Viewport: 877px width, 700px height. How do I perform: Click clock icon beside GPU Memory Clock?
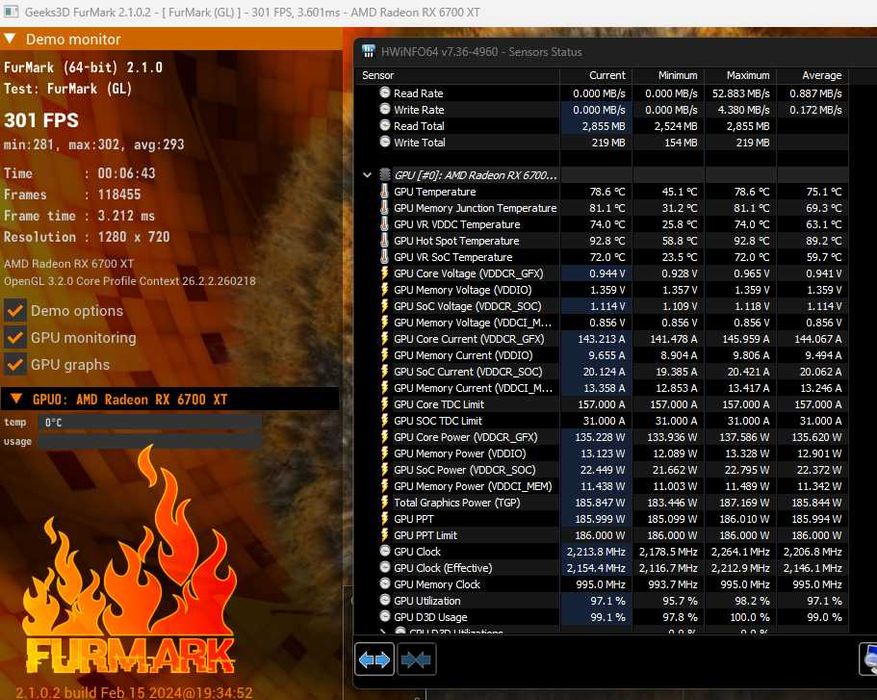[385, 584]
